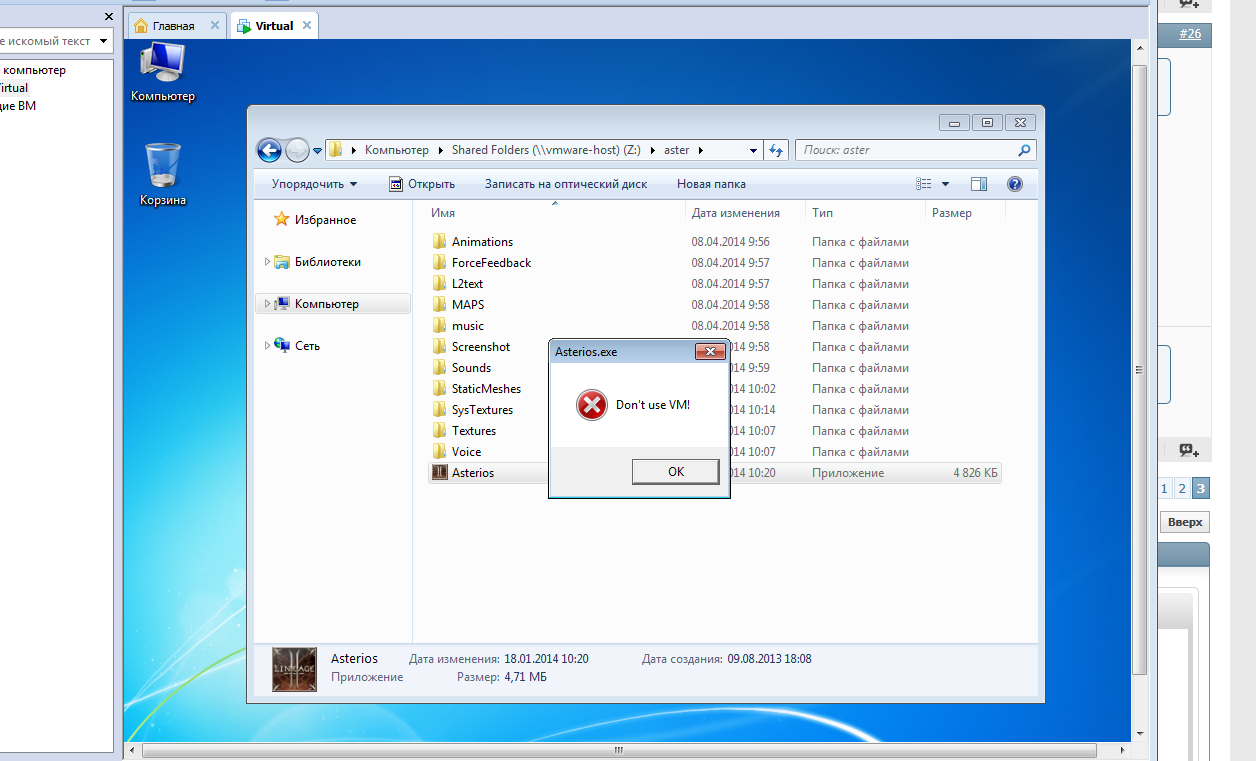Open the recent locations dropdown arrow
1256x761 pixels.
318,151
